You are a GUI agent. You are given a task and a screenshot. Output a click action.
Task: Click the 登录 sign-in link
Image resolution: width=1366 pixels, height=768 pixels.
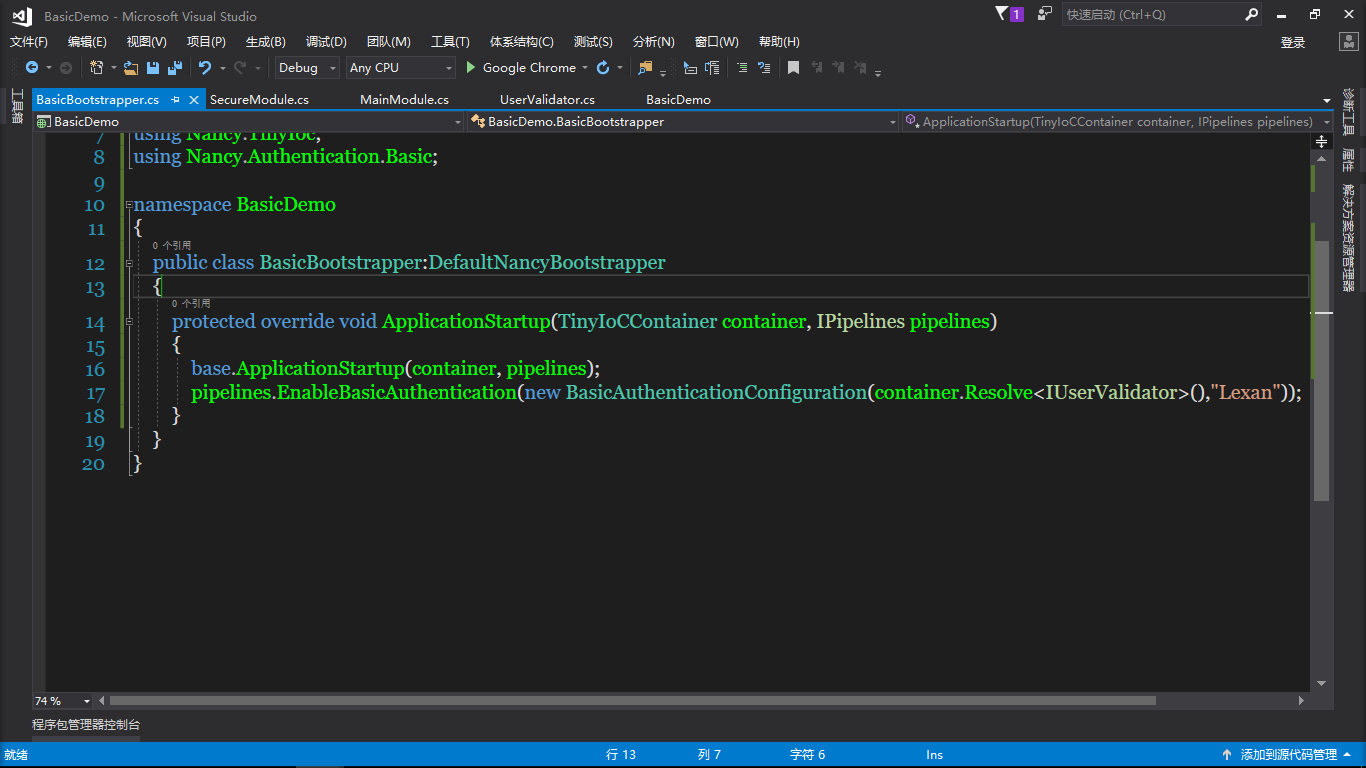pos(1293,42)
